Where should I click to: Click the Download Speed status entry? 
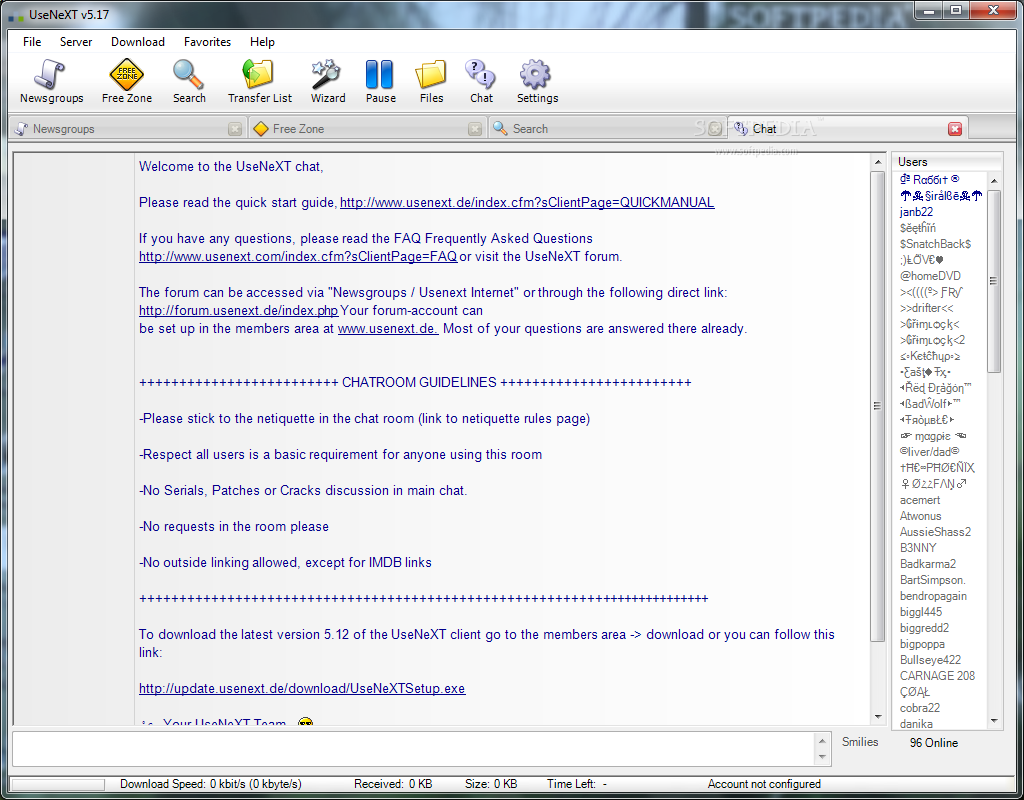coord(210,784)
